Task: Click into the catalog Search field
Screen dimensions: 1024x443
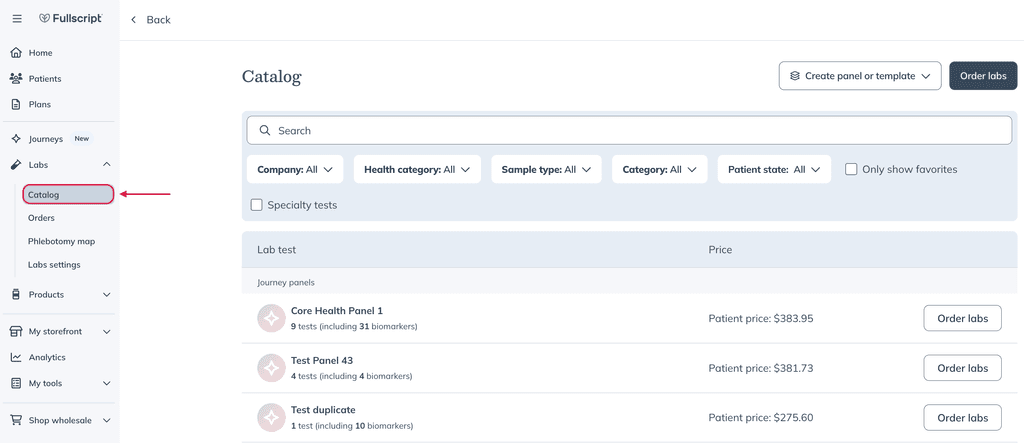Action: click(629, 131)
